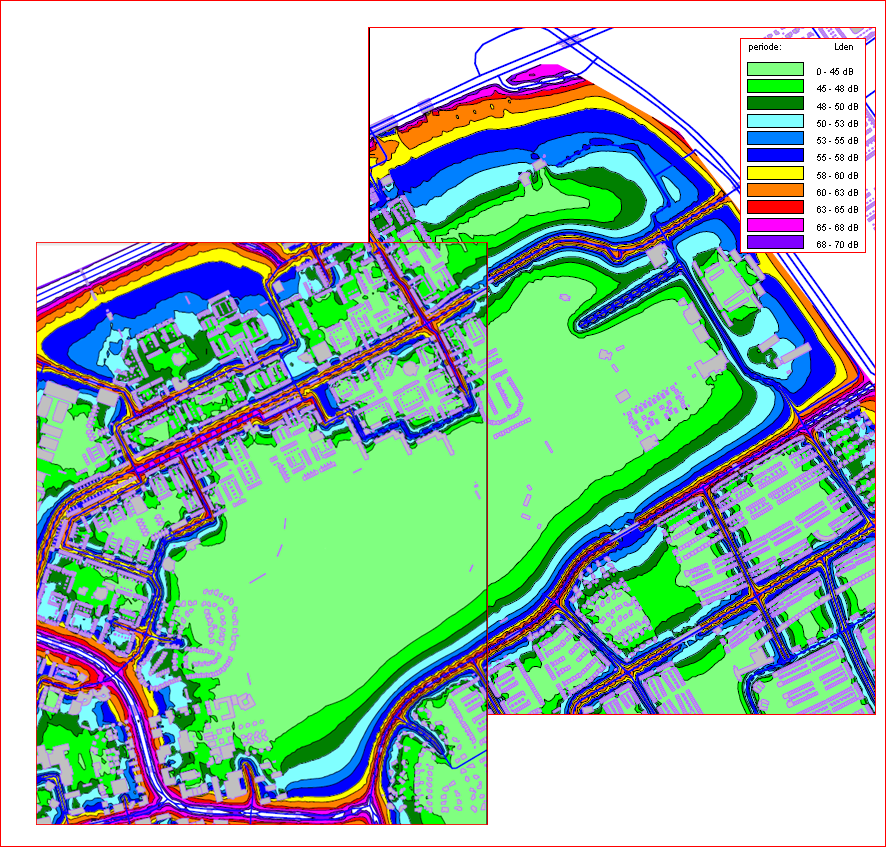
Task: Click the '60 - 63 dB' legend text
Action: tap(837, 192)
